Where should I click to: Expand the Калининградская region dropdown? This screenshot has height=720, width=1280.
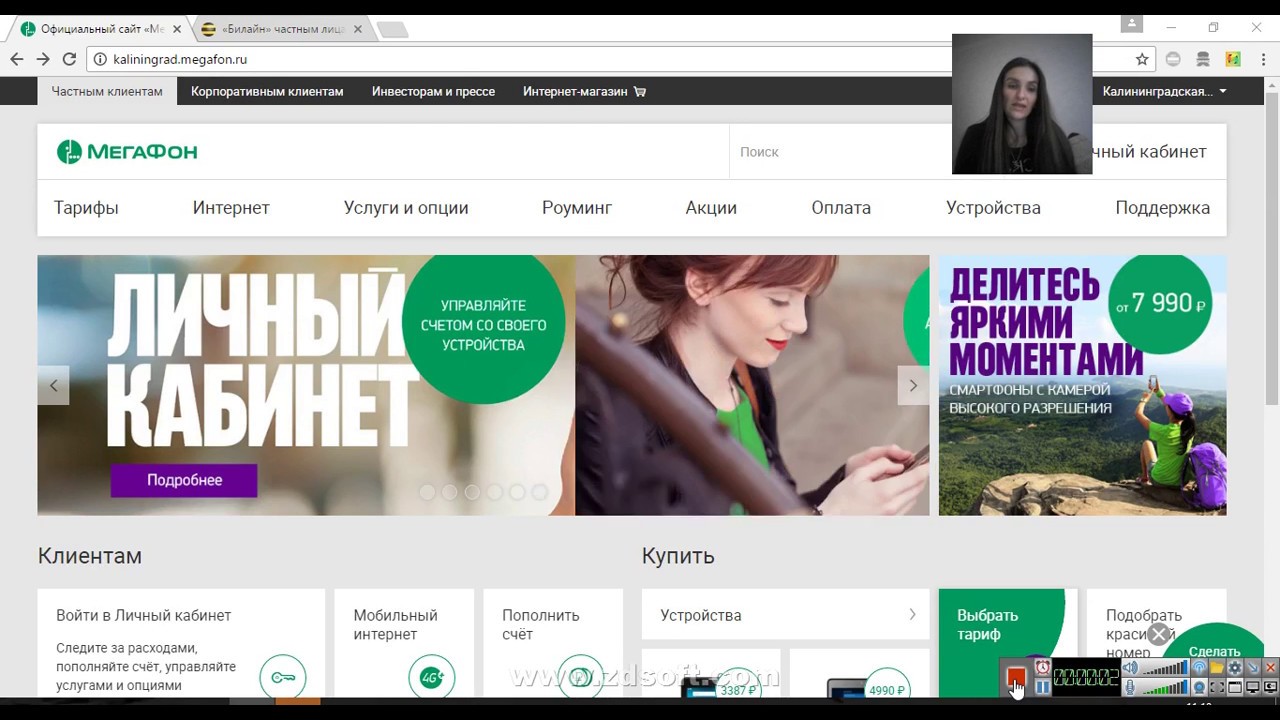point(1164,91)
